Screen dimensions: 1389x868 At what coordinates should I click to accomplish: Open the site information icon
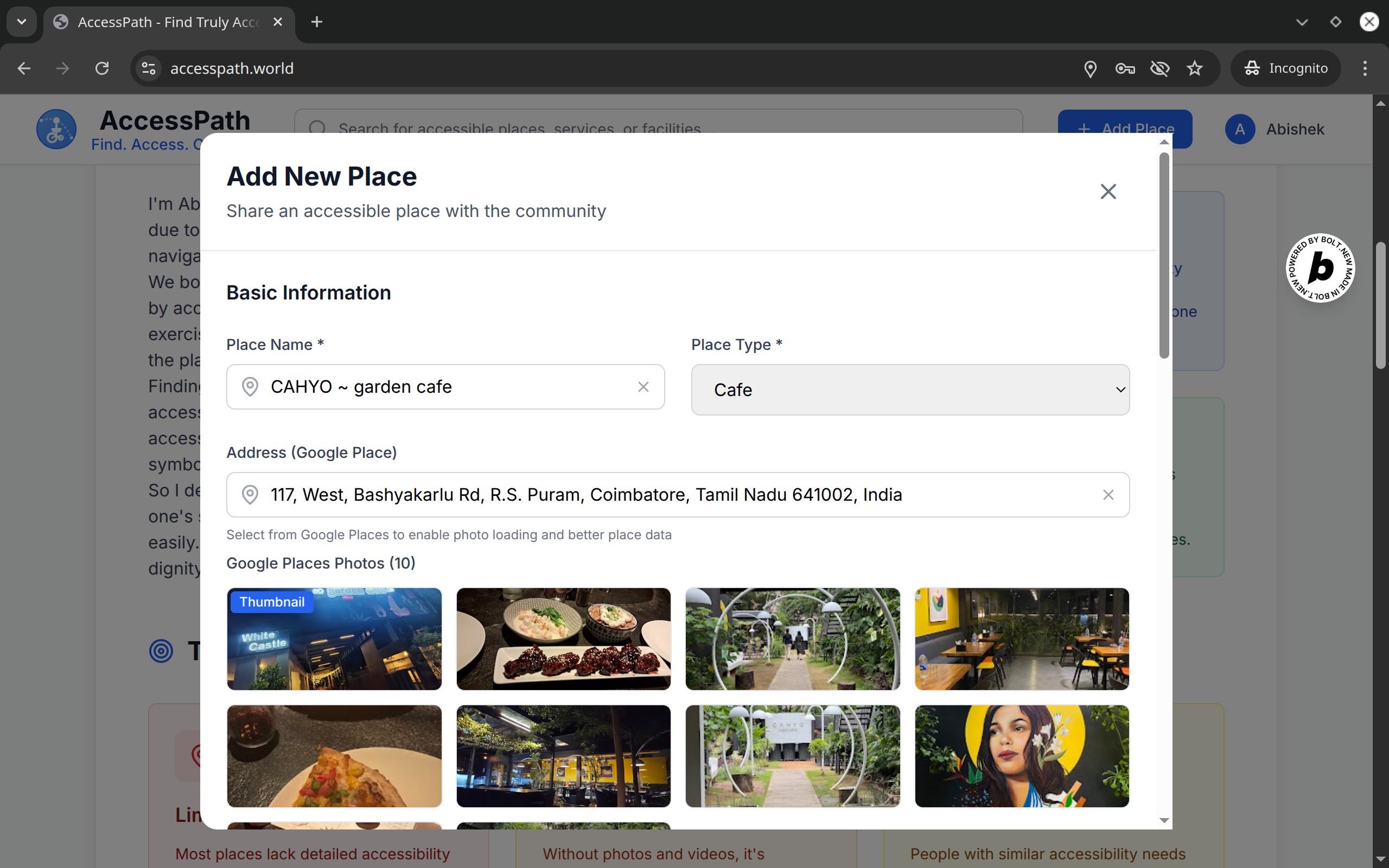coord(149,68)
